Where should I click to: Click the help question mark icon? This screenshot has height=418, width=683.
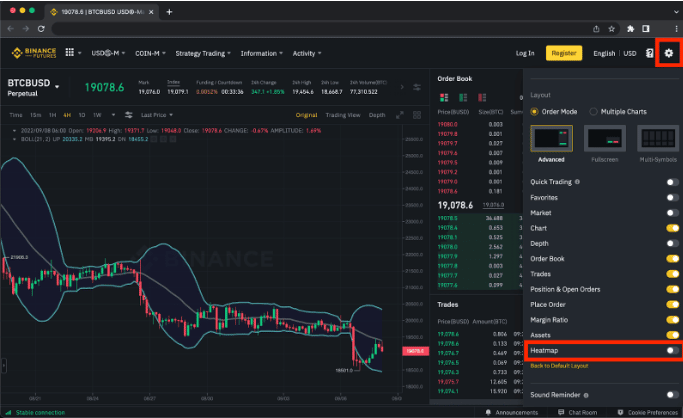pyautogui.click(x=650, y=53)
